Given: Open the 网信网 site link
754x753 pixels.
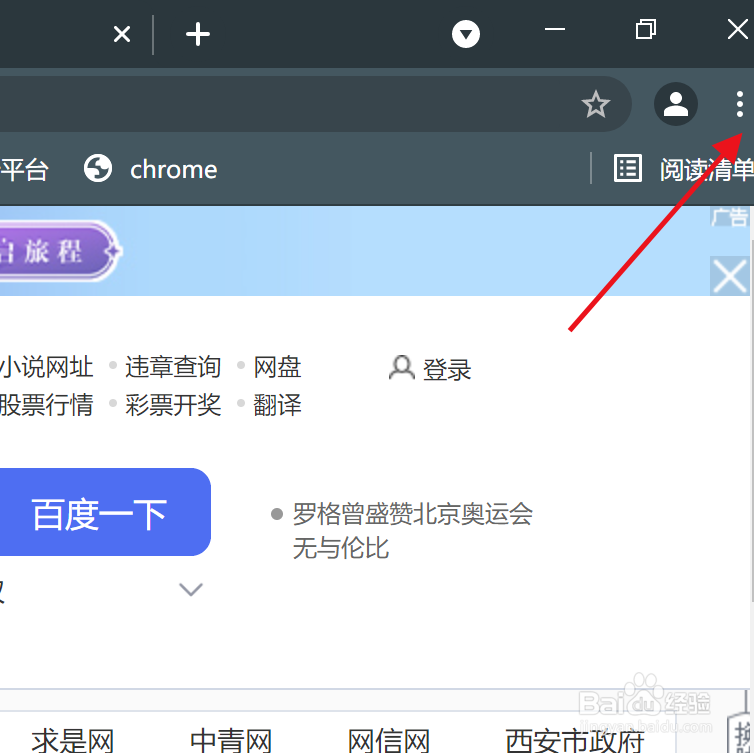Looking at the screenshot, I should 389,740.
